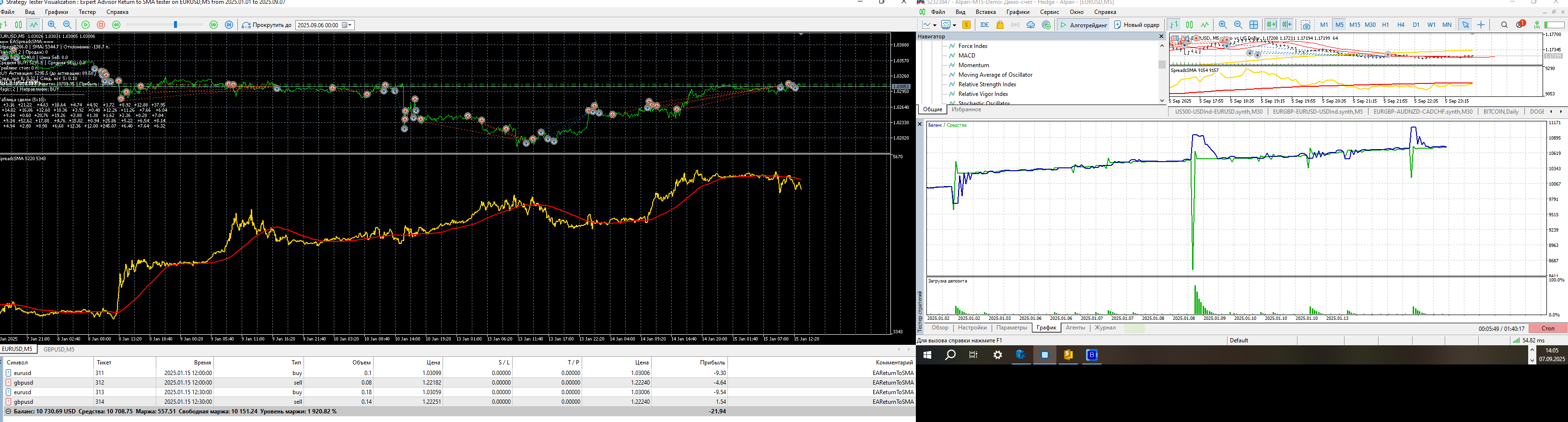
Task: Click the 'Новый ордер' button
Action: (x=1136, y=25)
